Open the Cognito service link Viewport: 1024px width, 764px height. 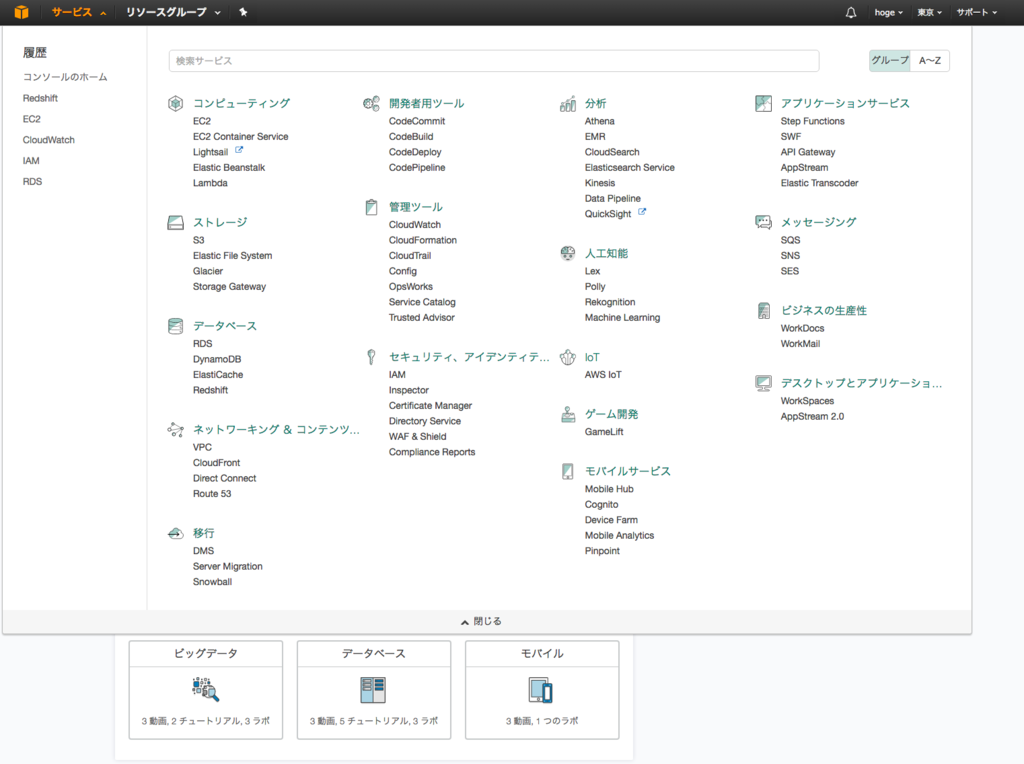[601, 505]
